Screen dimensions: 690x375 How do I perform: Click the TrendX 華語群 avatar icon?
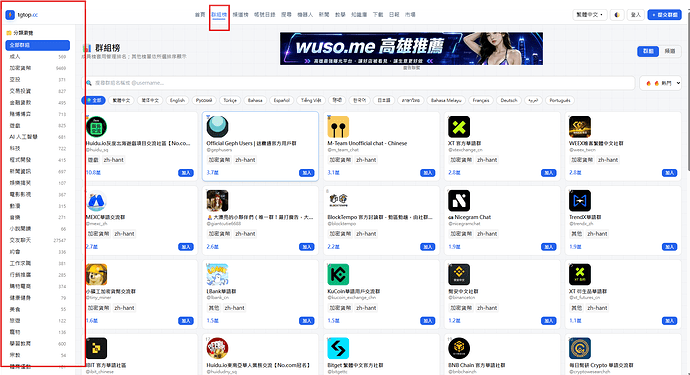tap(580, 201)
